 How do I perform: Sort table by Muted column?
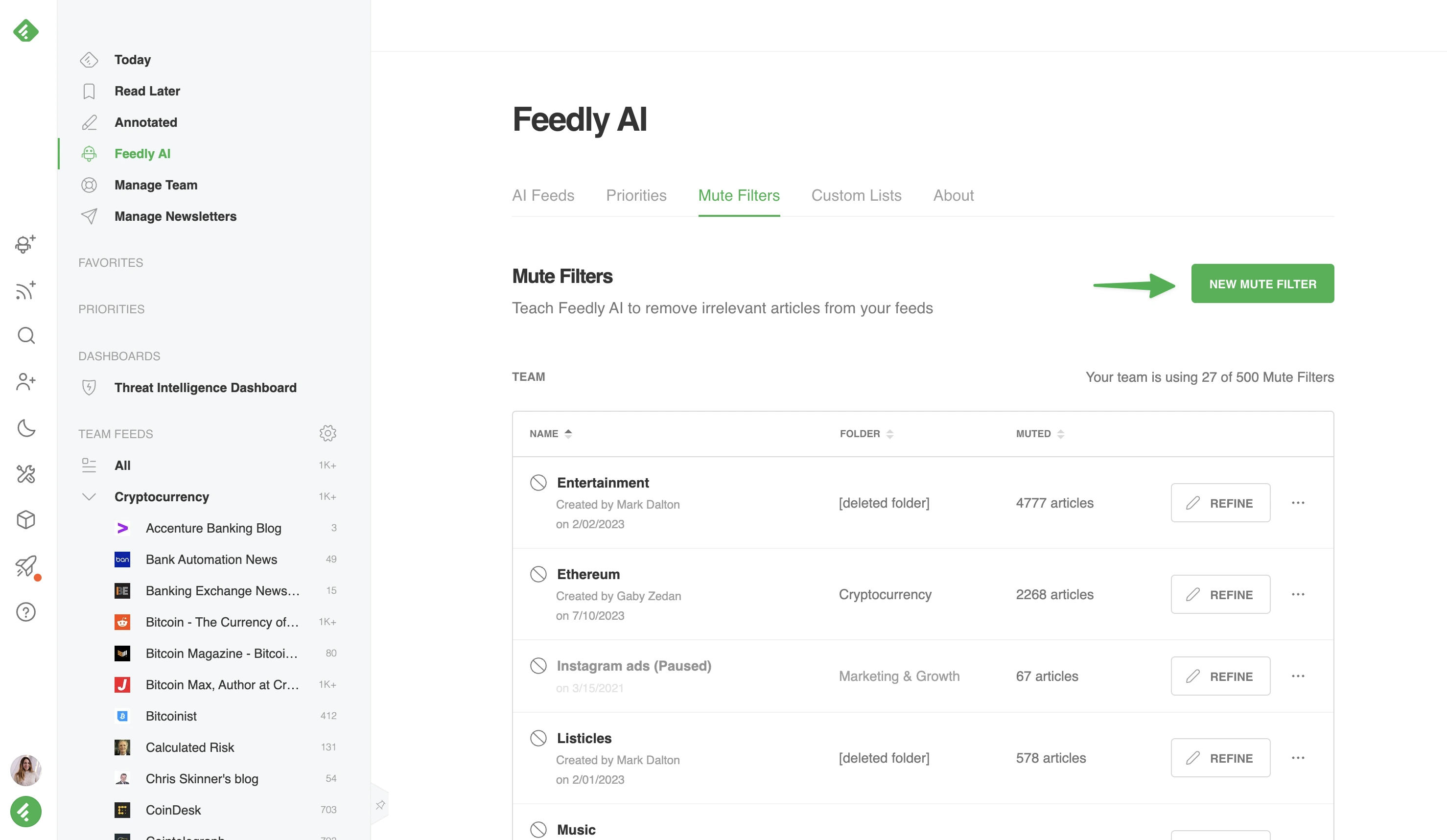[1040, 434]
